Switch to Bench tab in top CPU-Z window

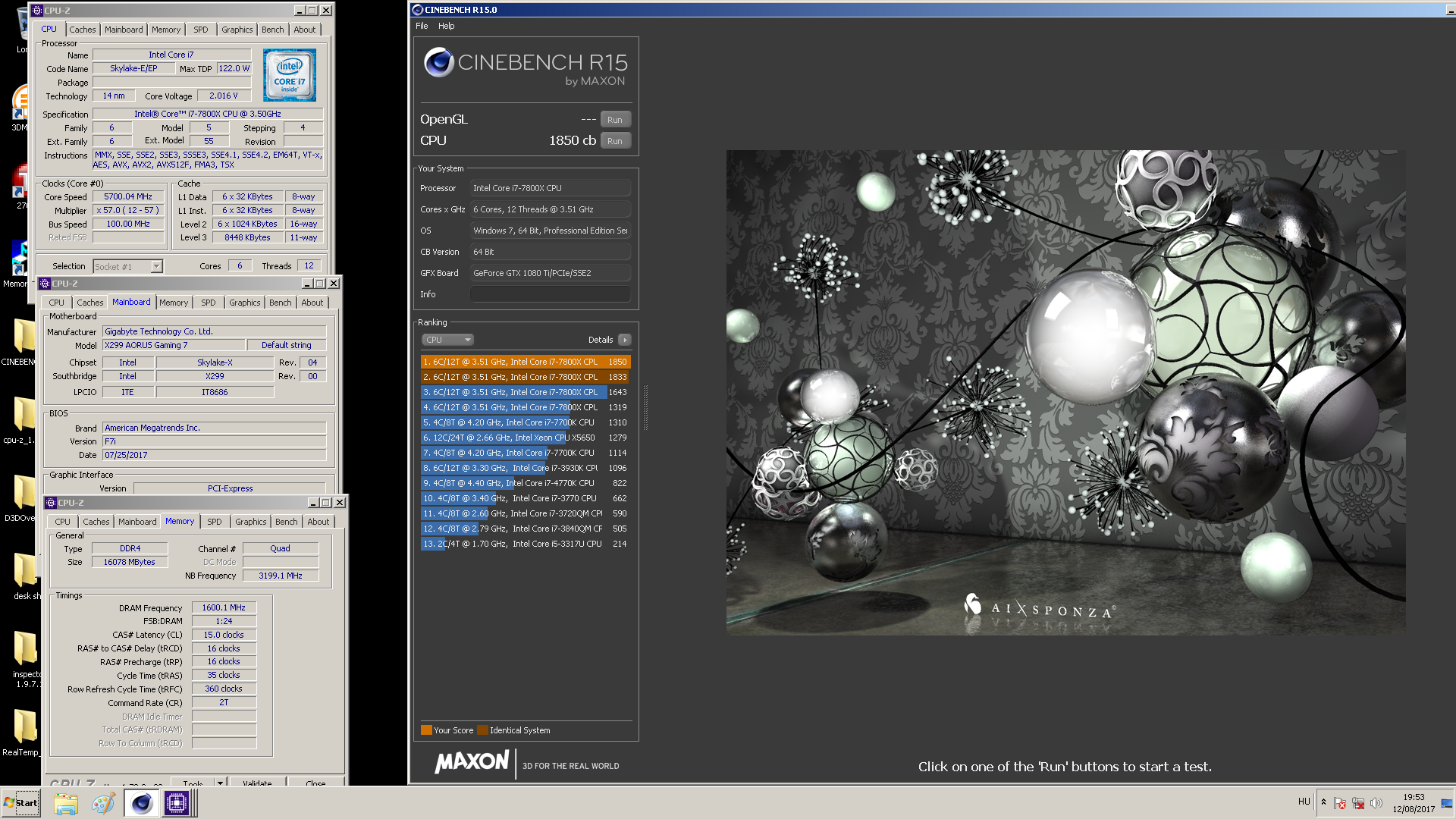273,30
